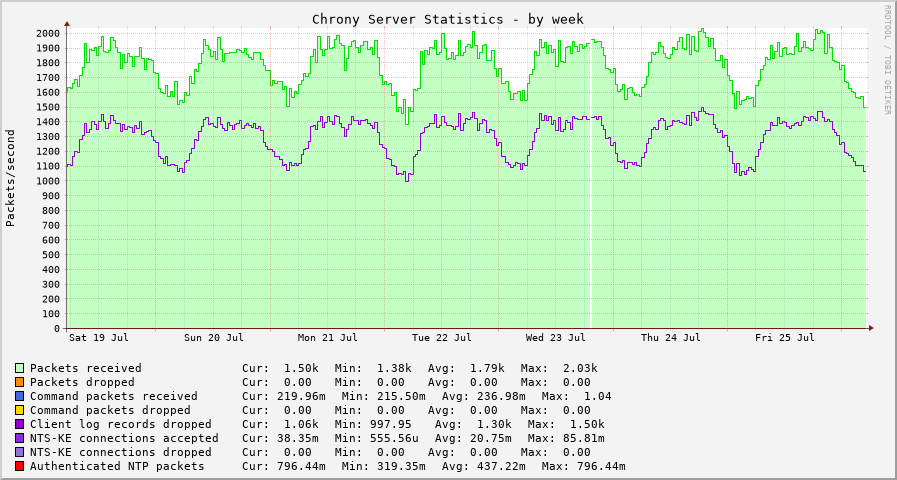Click the 'Command packets received' legend label
This screenshot has height=480, width=897.
point(114,396)
